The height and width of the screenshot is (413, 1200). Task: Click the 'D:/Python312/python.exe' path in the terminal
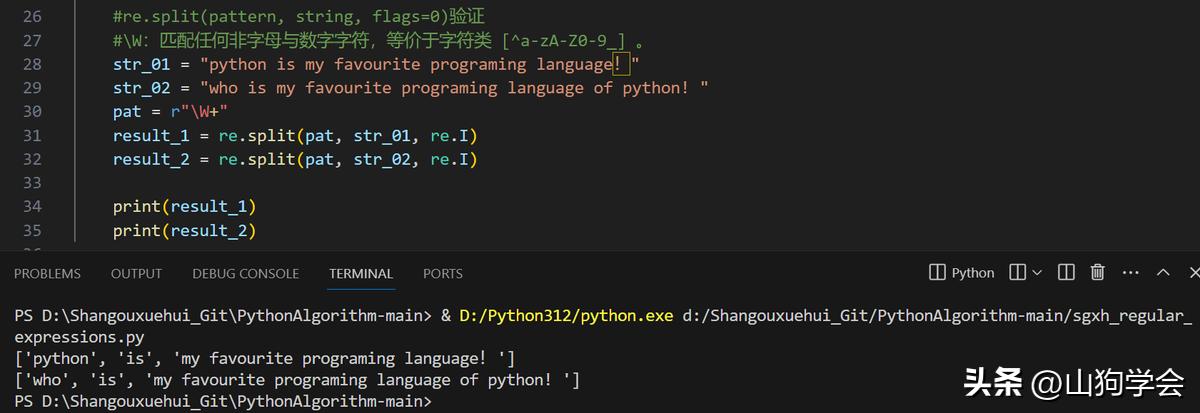click(566, 316)
